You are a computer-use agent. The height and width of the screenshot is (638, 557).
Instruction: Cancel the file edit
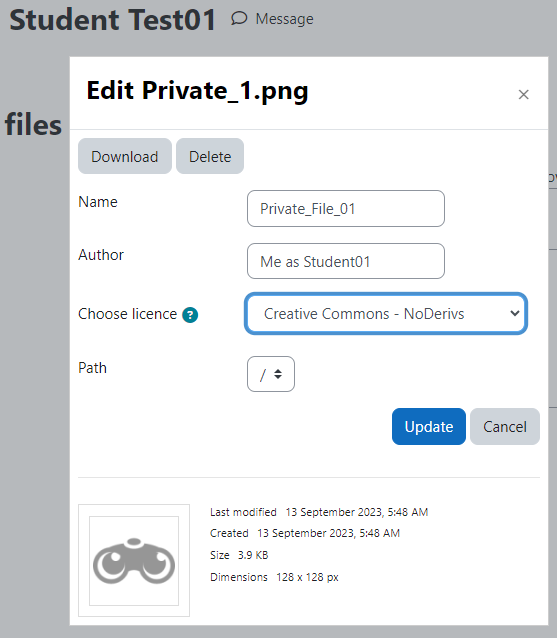click(x=505, y=426)
